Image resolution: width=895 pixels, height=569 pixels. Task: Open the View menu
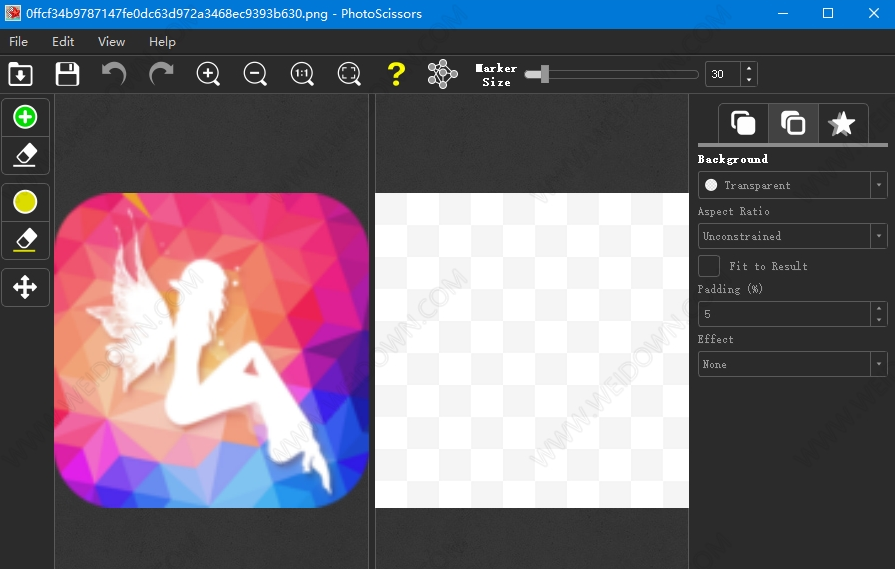click(111, 42)
